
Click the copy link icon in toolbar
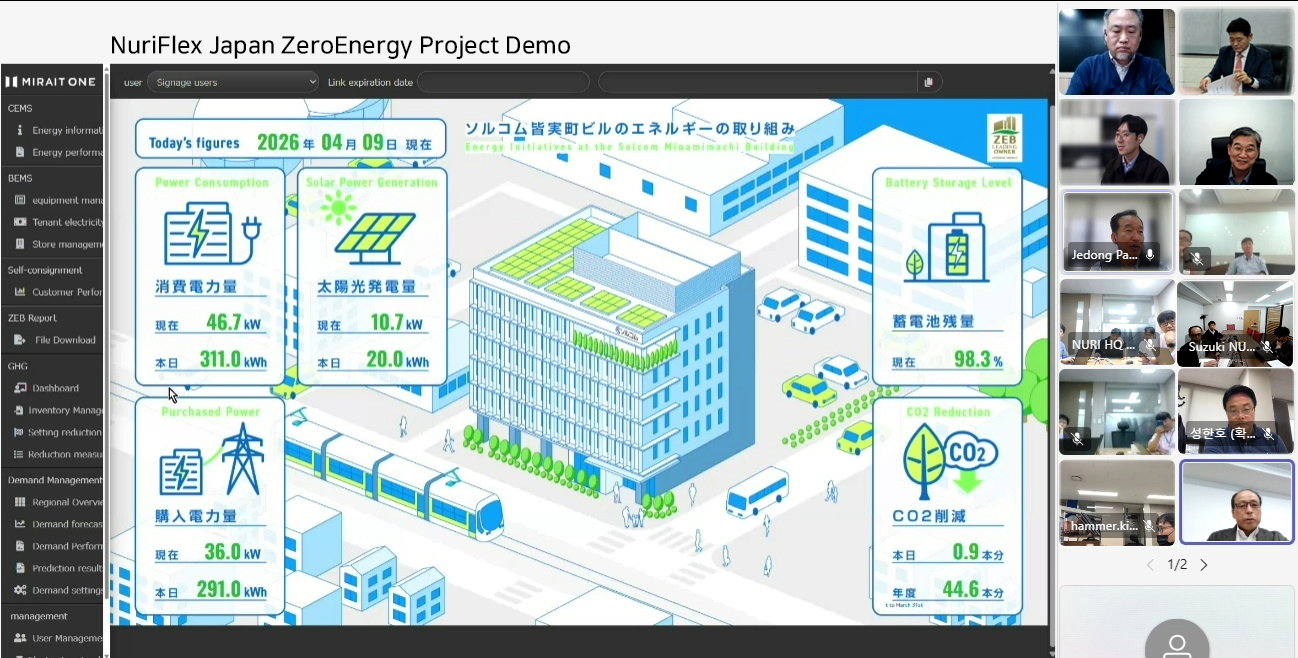[x=929, y=82]
